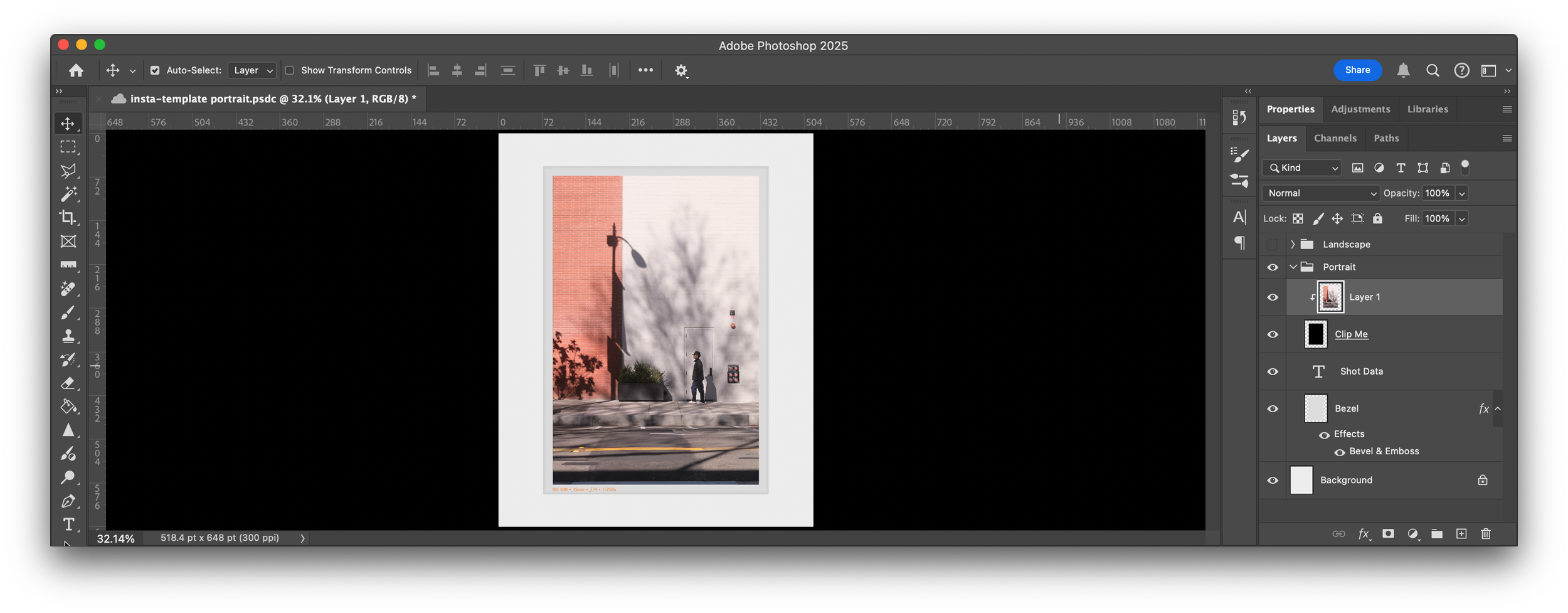Image resolution: width=1568 pixels, height=613 pixels.
Task: Expand the Landscape layer group
Action: [x=1293, y=244]
